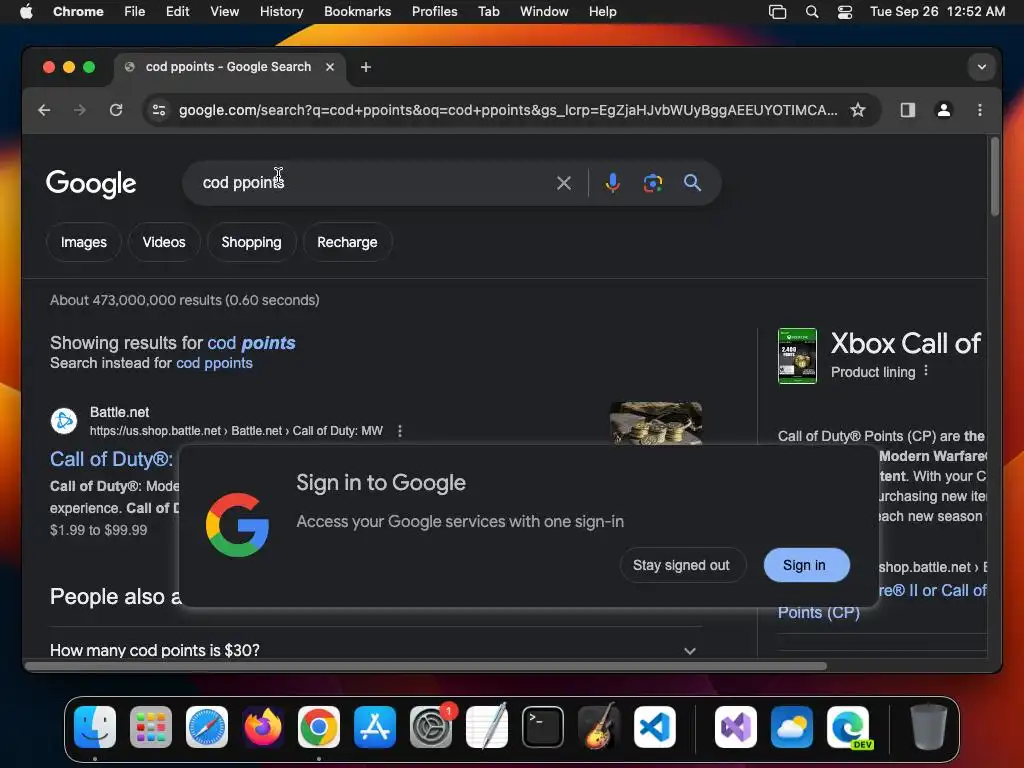Search instead for cod ppoints link

point(214,363)
